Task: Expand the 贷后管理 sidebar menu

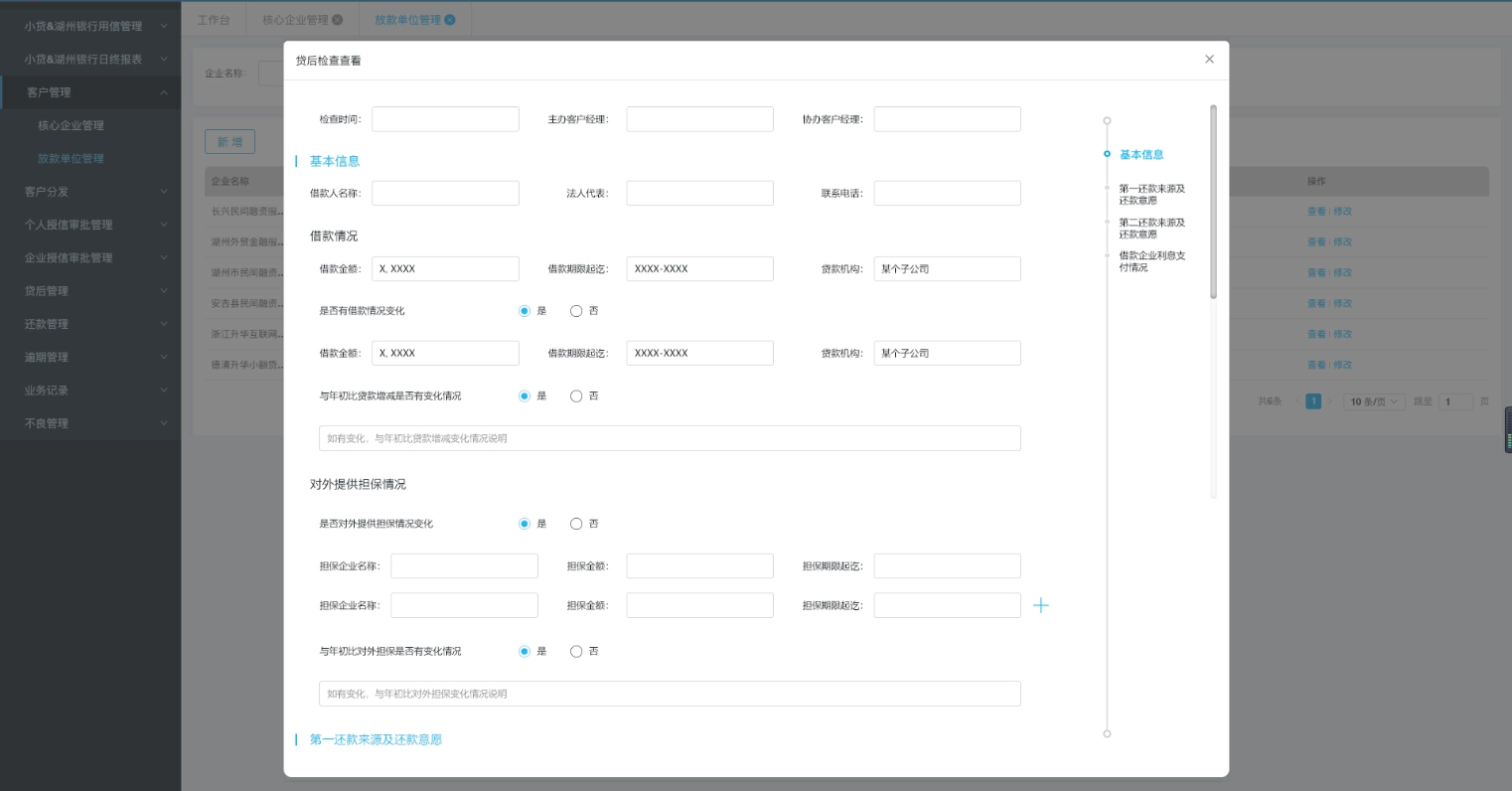Action: [x=90, y=291]
